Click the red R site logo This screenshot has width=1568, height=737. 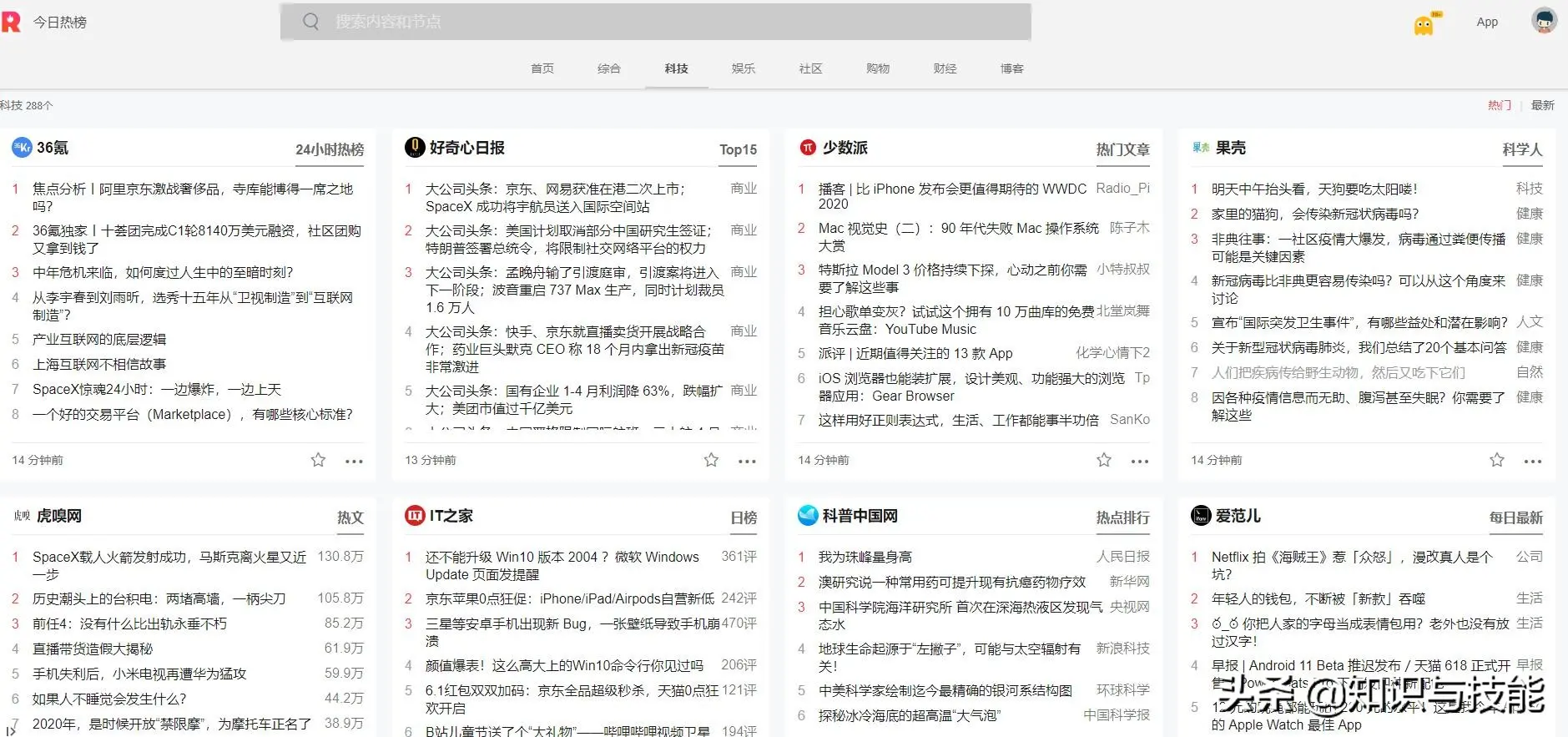11,22
